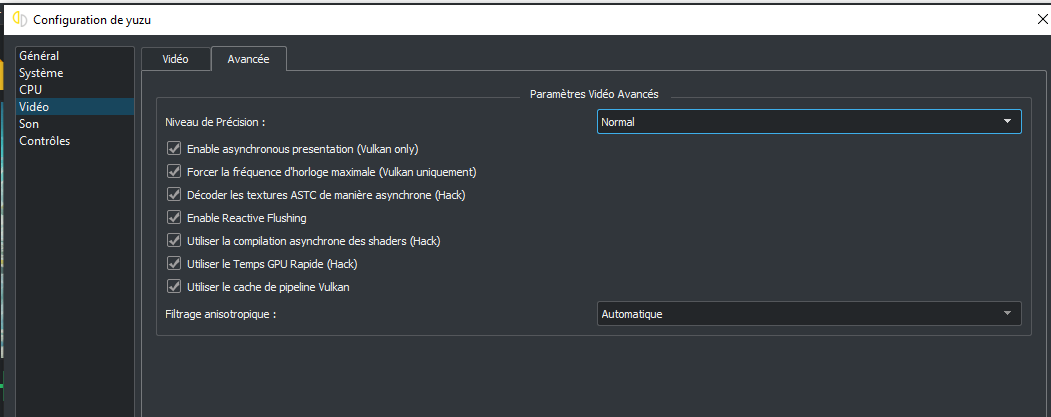
Task: Expand the Filtrage anisotropique dropdown
Action: point(808,314)
